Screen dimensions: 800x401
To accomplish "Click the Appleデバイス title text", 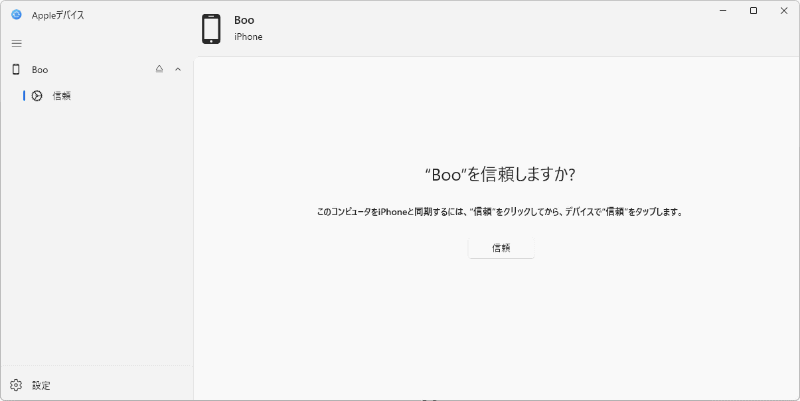I will click(58, 15).
